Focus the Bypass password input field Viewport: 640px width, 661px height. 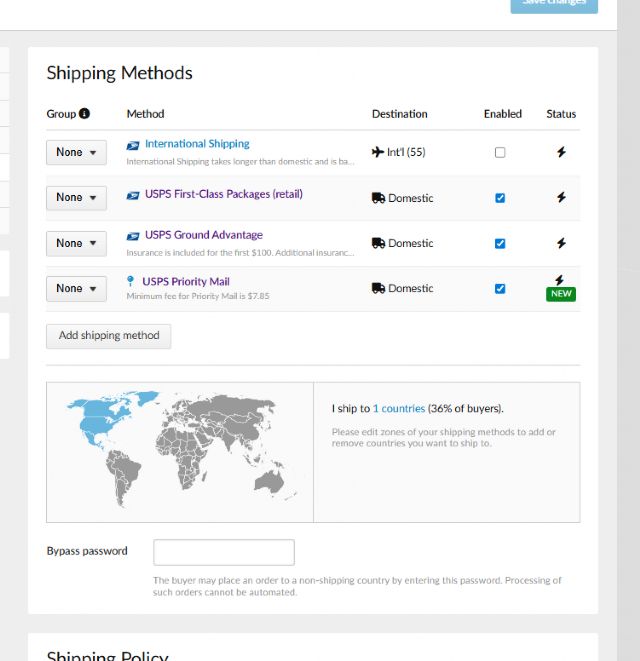224,552
